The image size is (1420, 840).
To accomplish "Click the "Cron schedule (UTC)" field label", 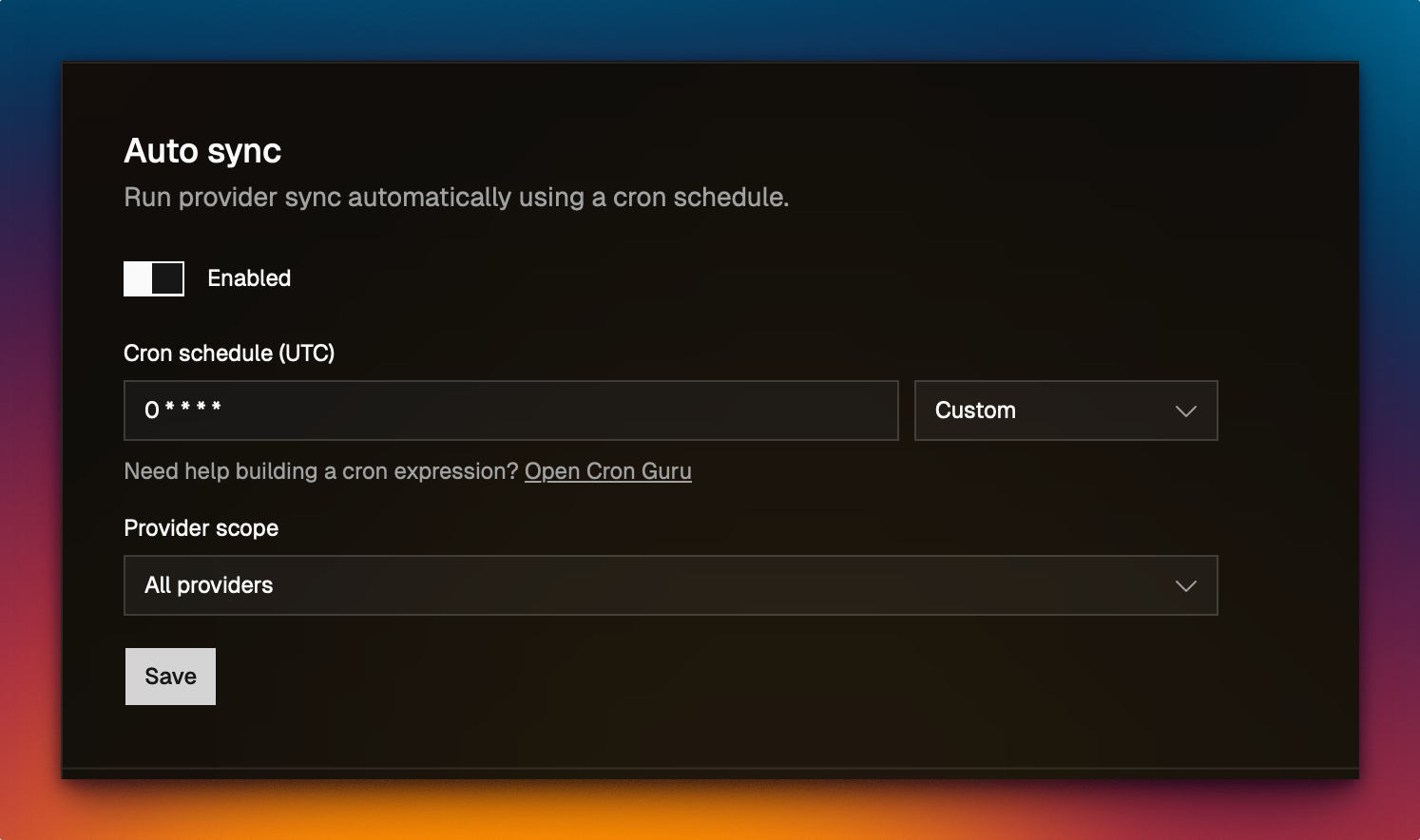I will [229, 353].
